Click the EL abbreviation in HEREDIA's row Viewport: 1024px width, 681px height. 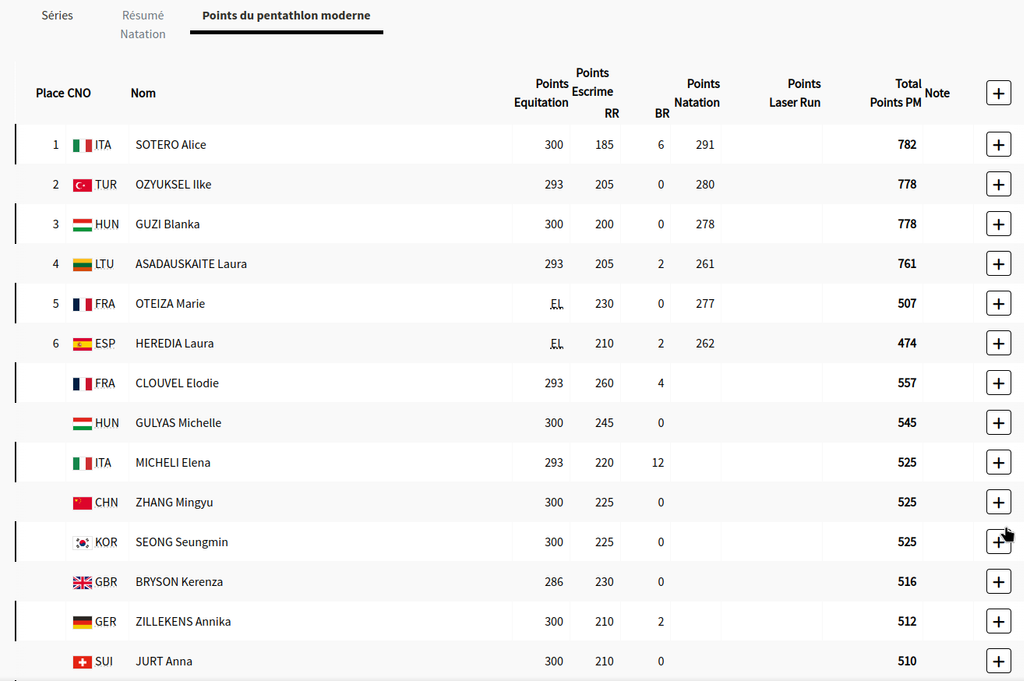click(556, 343)
